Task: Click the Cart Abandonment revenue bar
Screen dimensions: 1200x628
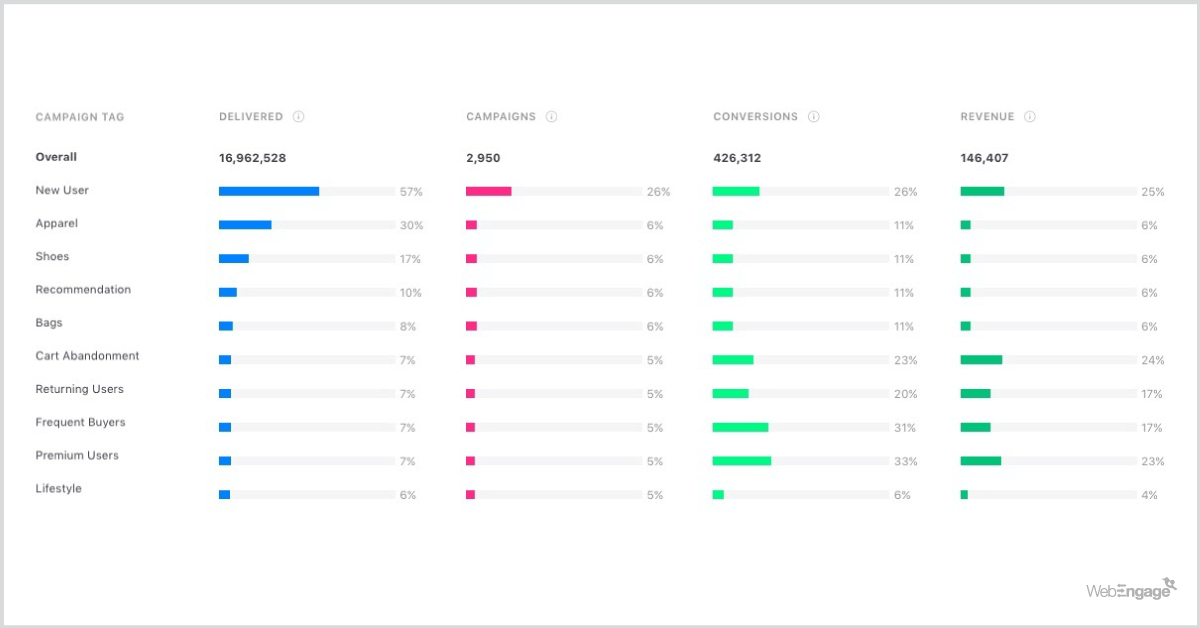Action: pos(981,360)
